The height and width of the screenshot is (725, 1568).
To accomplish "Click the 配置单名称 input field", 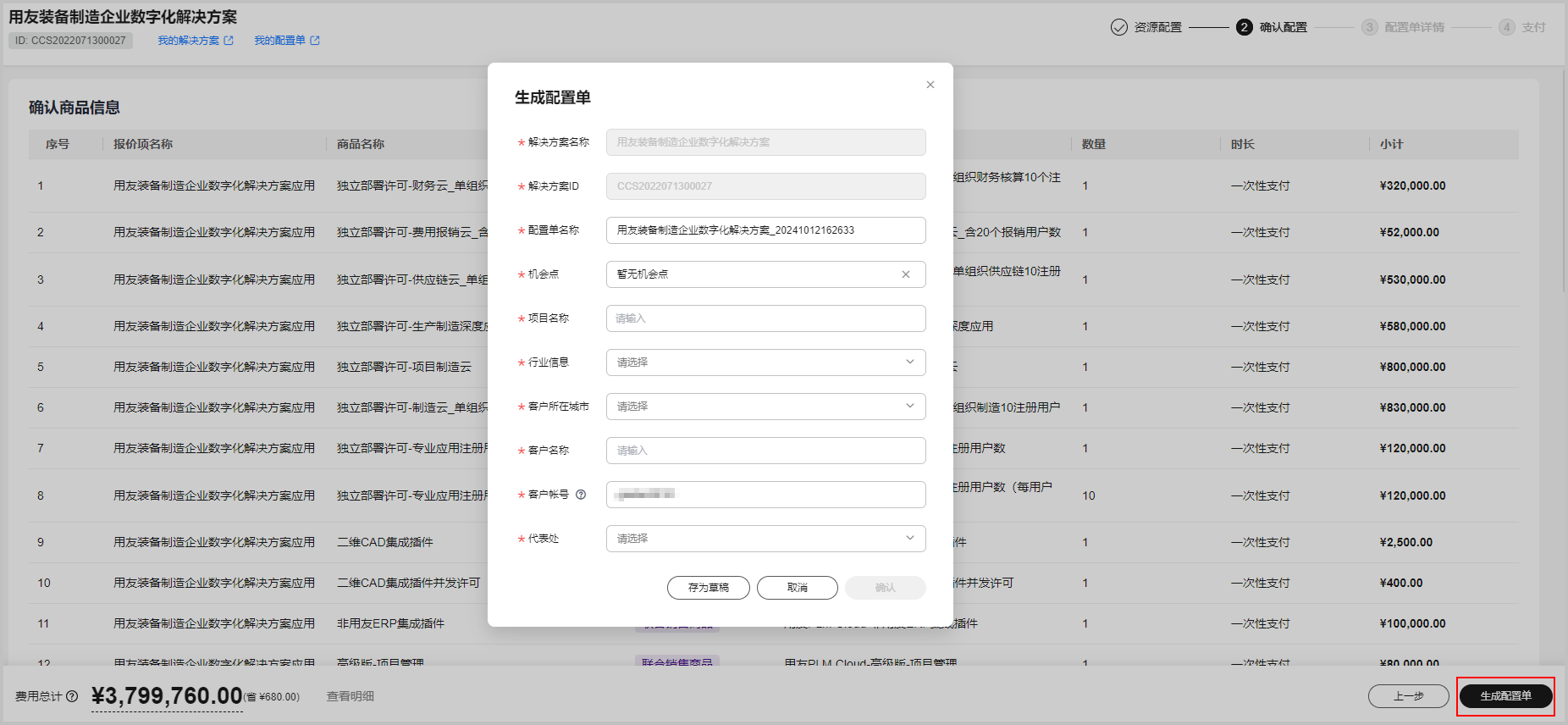I will (765, 230).
